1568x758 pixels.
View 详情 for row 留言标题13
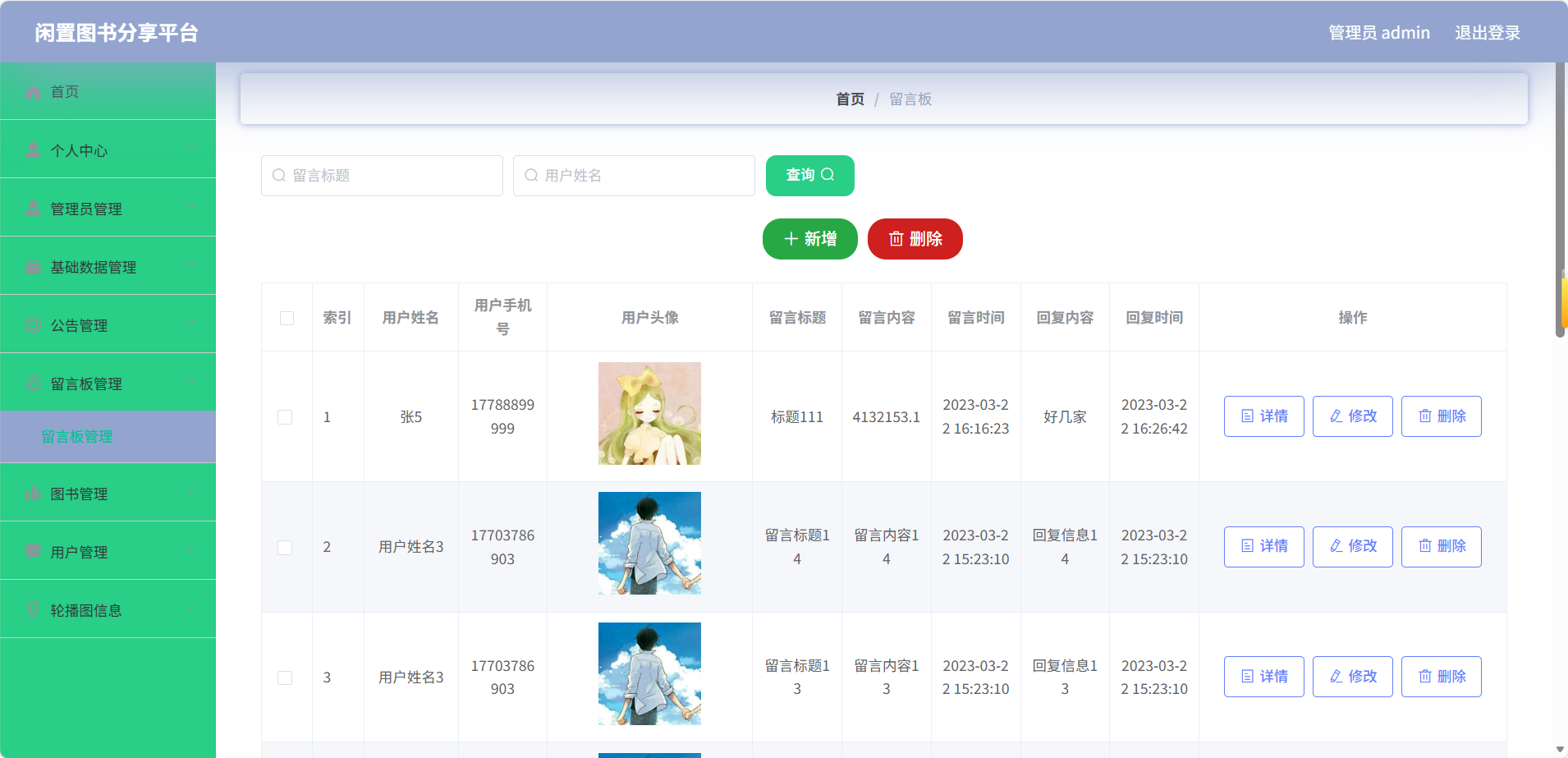click(x=1264, y=677)
